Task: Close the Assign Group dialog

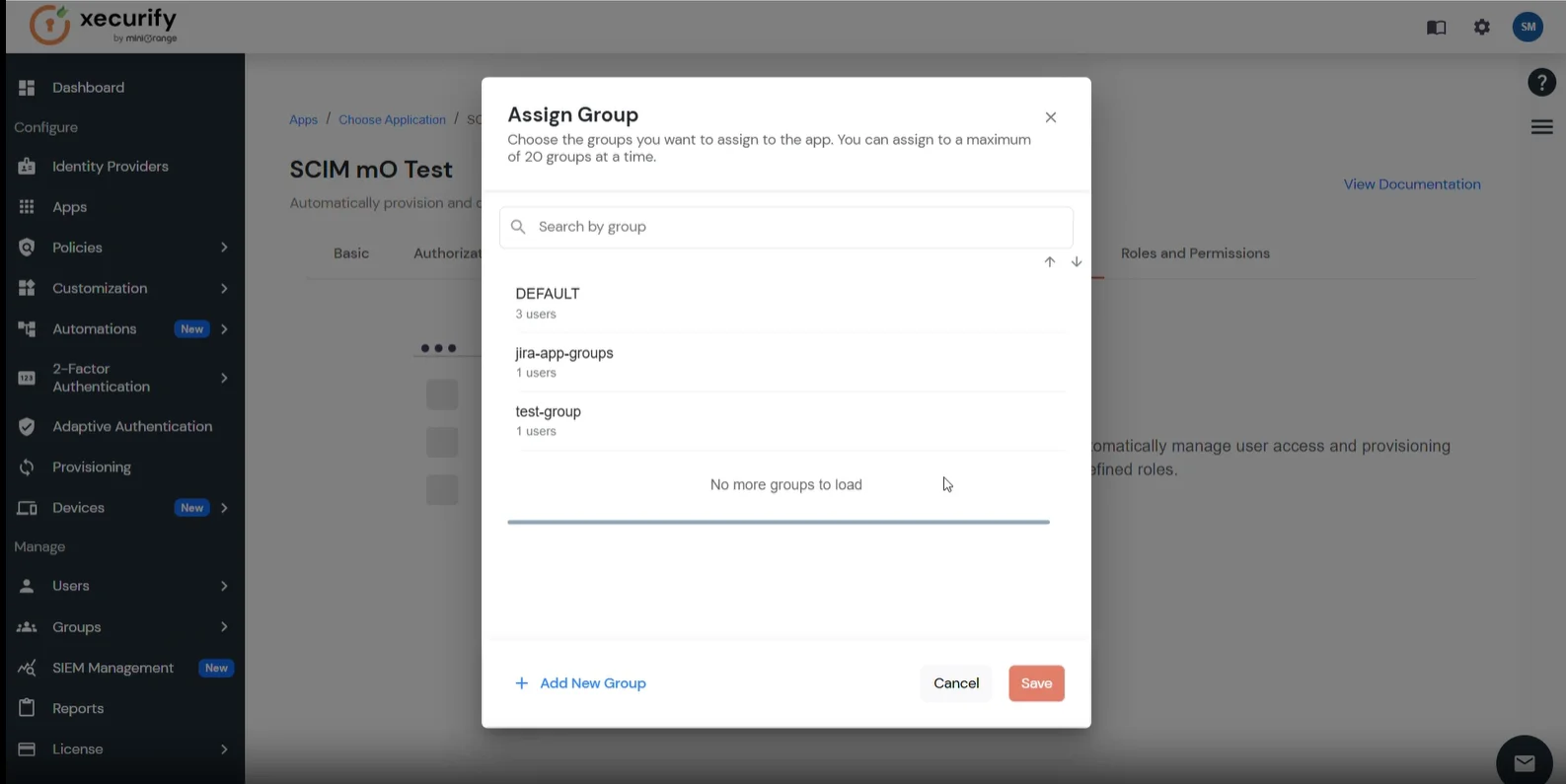Action: [x=1051, y=117]
